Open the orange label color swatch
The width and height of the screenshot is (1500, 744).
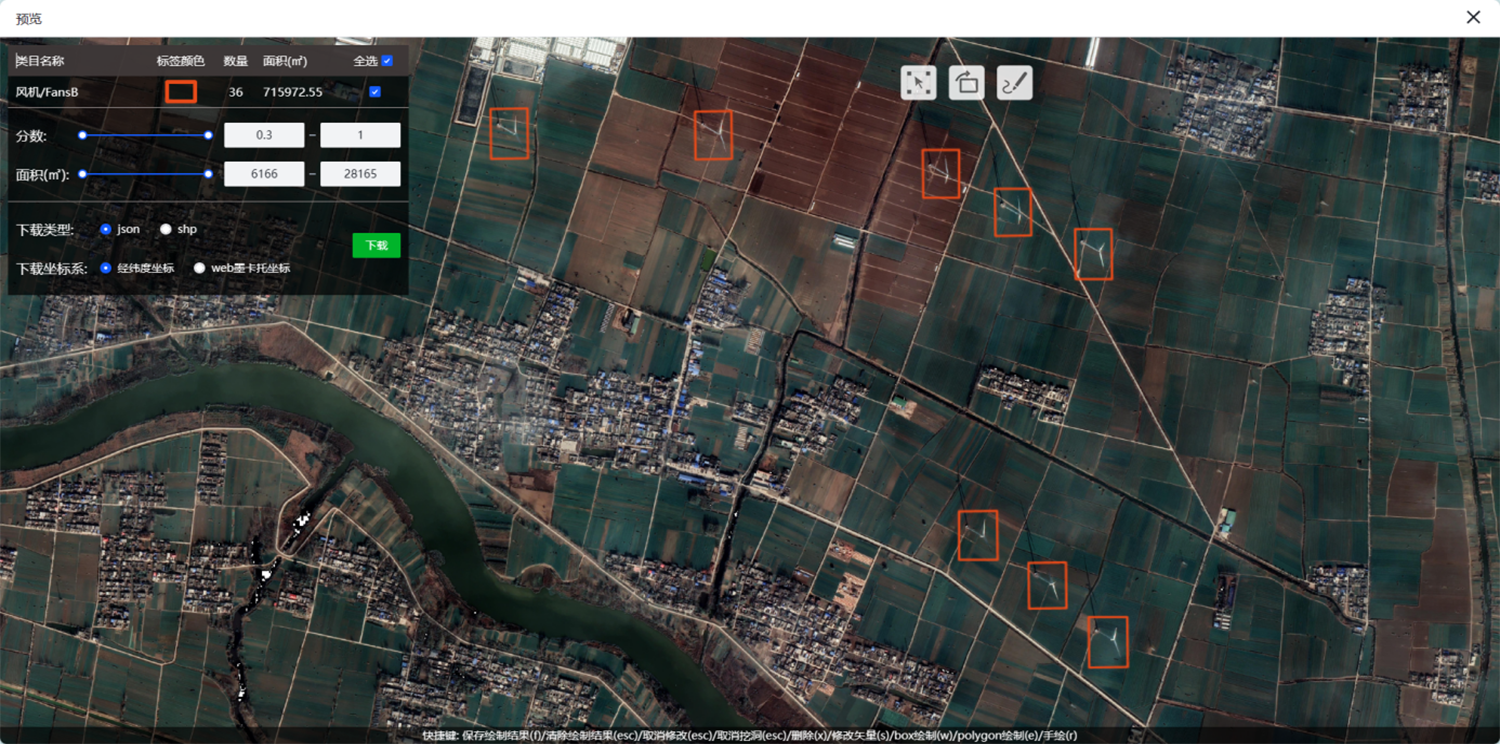point(181,92)
